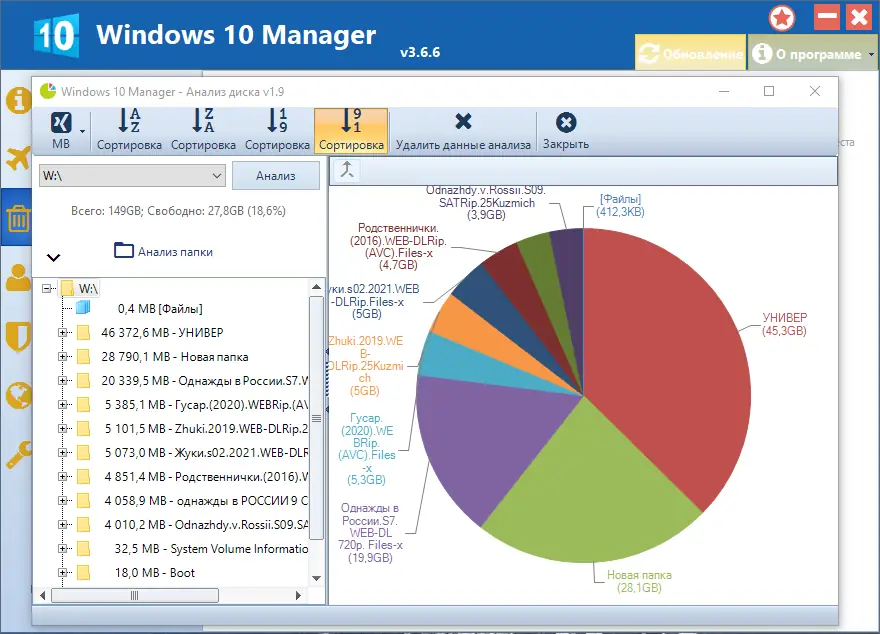Open shield Security section in sidebar
Screen dimensions: 880x634
(18, 337)
